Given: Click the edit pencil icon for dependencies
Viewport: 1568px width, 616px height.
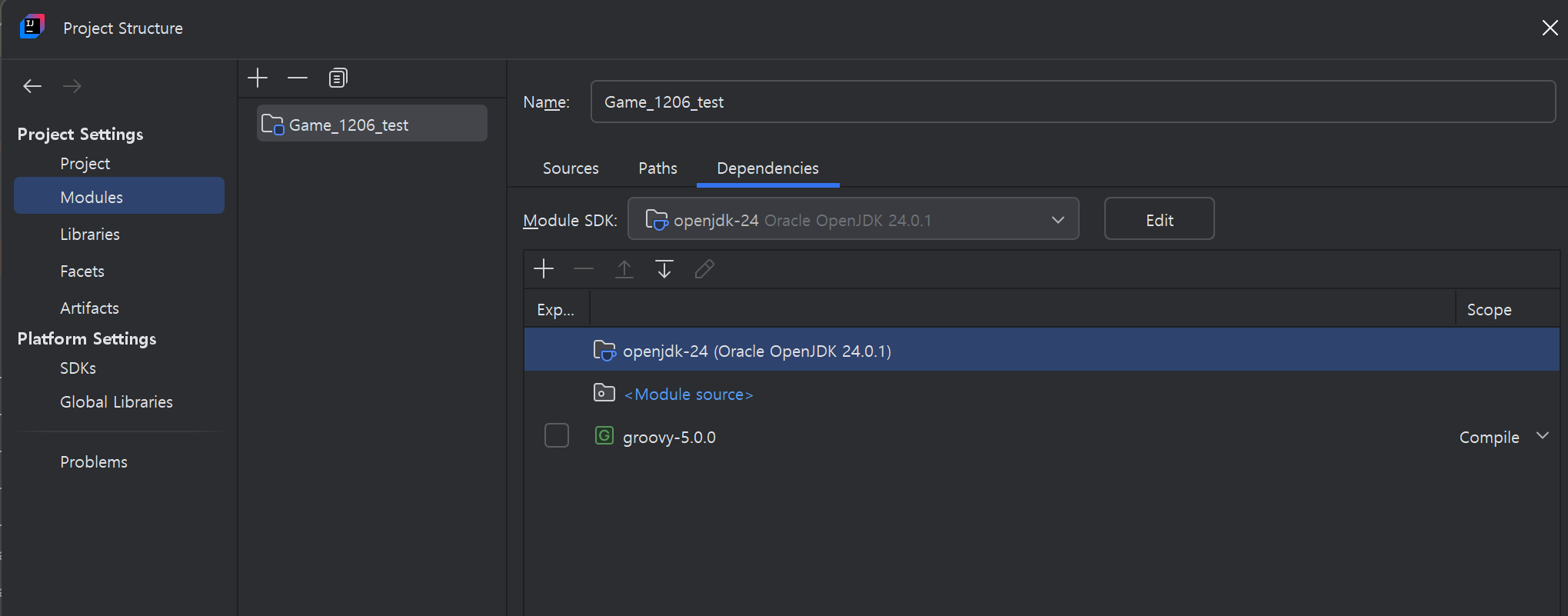Looking at the screenshot, I should 704,268.
